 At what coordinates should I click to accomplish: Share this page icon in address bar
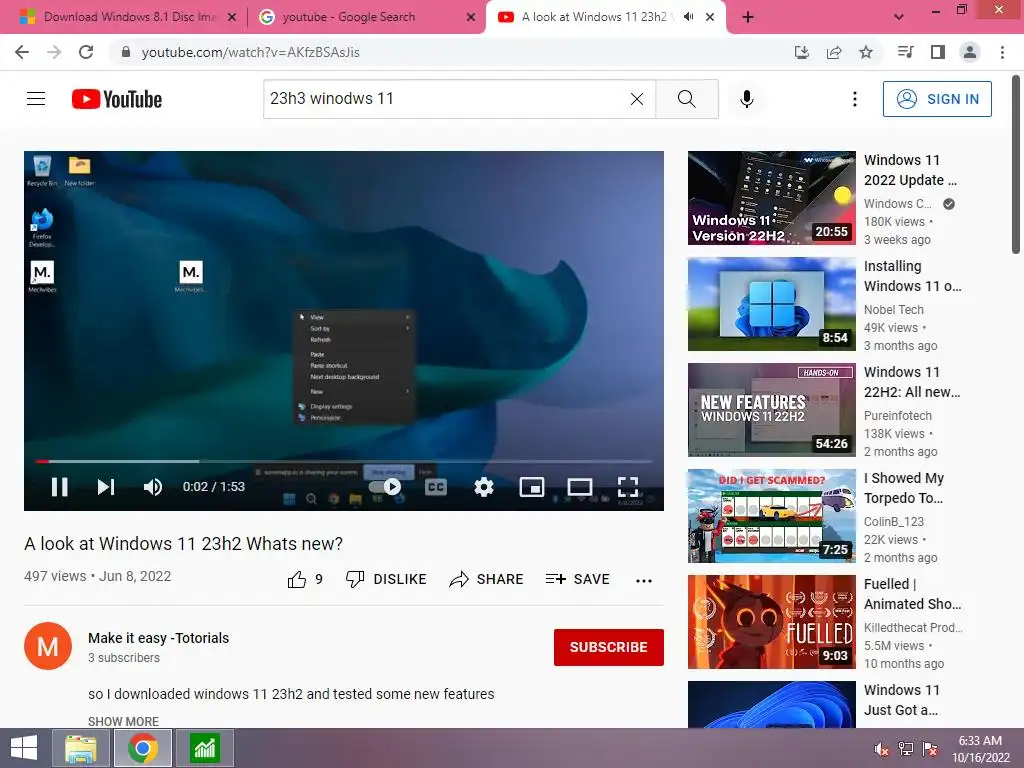click(834, 52)
